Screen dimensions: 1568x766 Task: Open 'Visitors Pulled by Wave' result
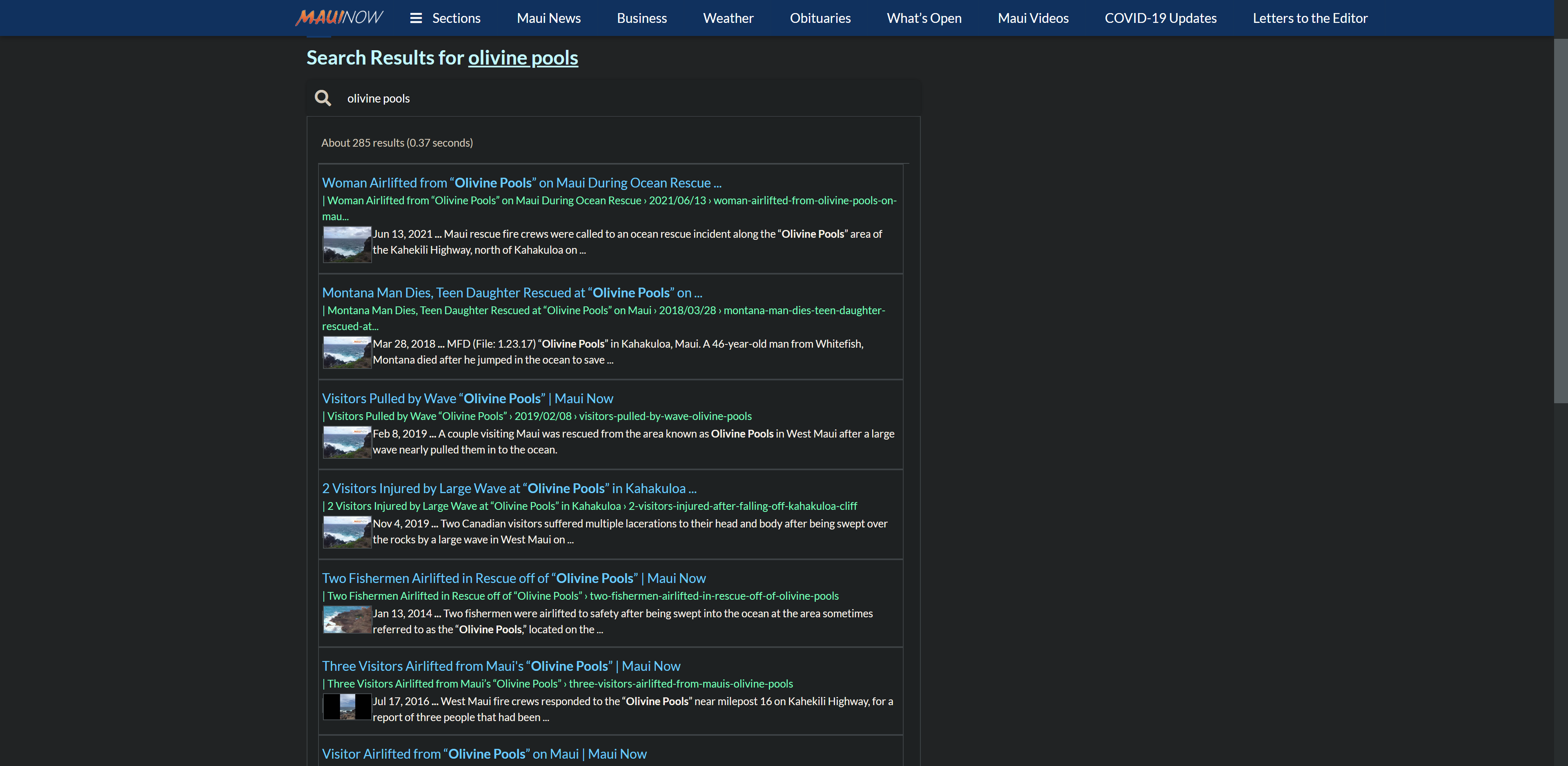[468, 398]
